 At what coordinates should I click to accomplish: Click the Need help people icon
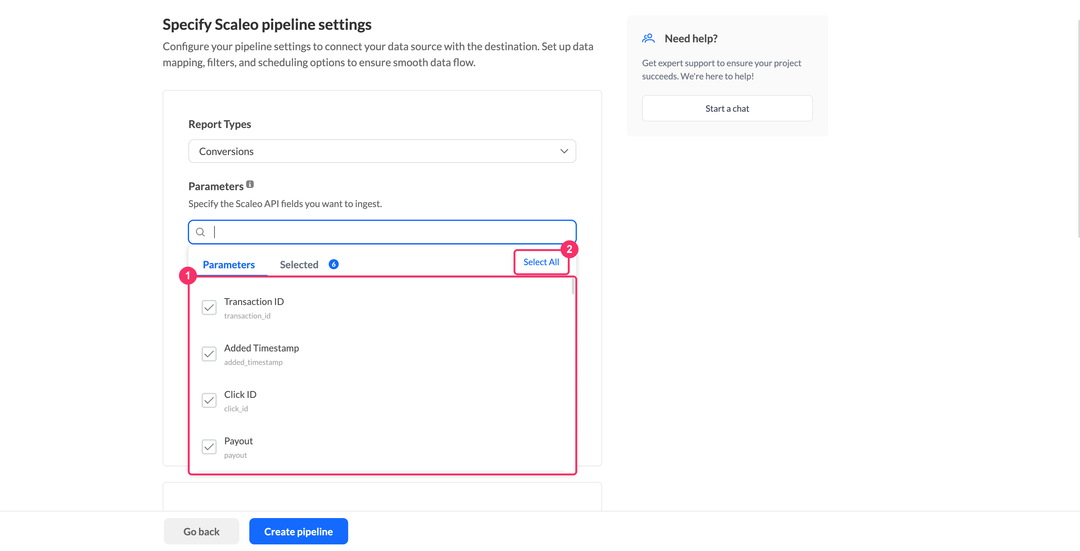point(648,38)
